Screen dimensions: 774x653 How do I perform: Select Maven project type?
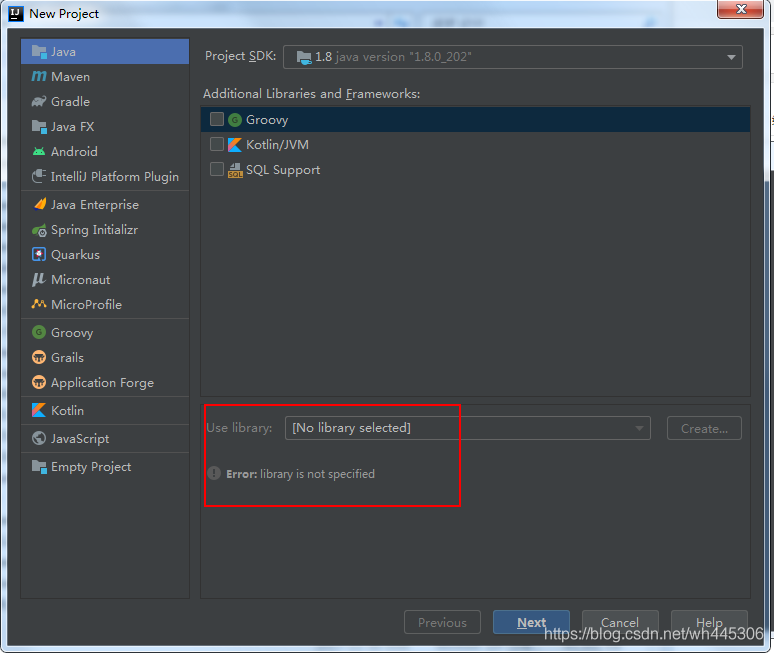coord(105,77)
